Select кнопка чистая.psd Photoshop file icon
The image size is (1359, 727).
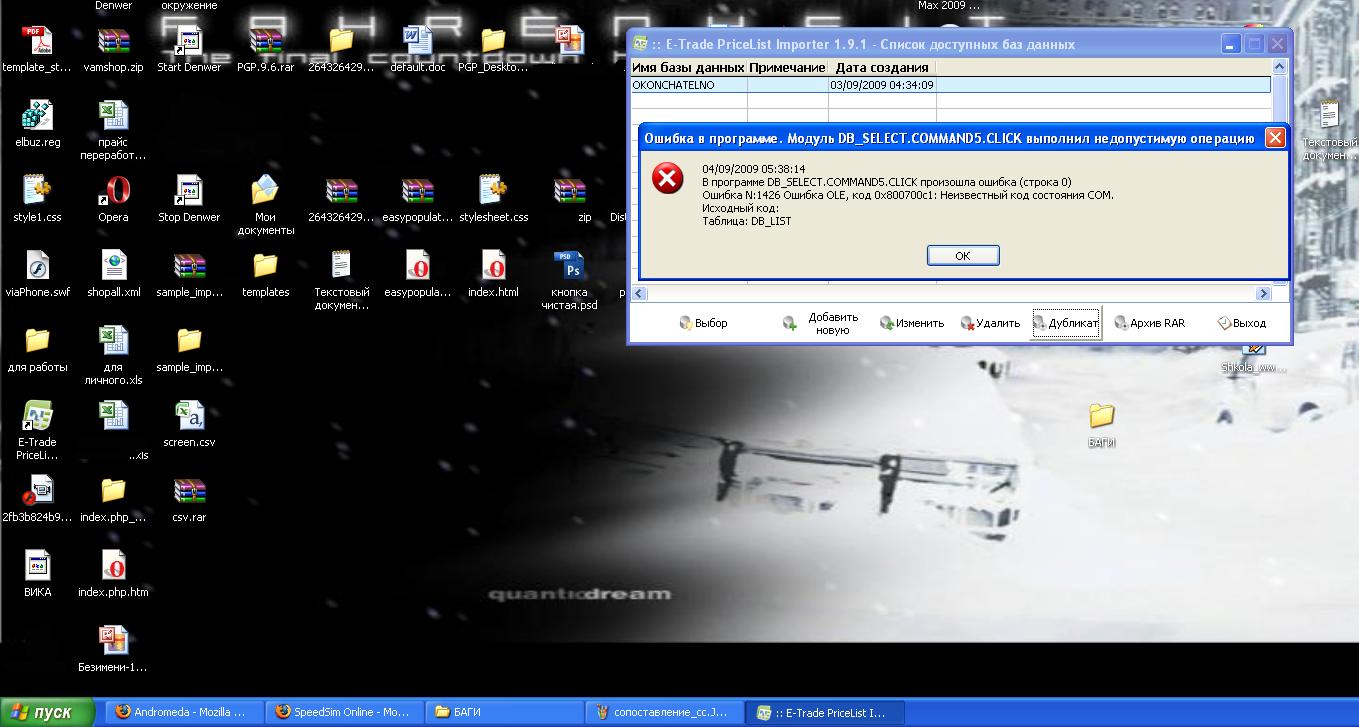[x=569, y=281]
